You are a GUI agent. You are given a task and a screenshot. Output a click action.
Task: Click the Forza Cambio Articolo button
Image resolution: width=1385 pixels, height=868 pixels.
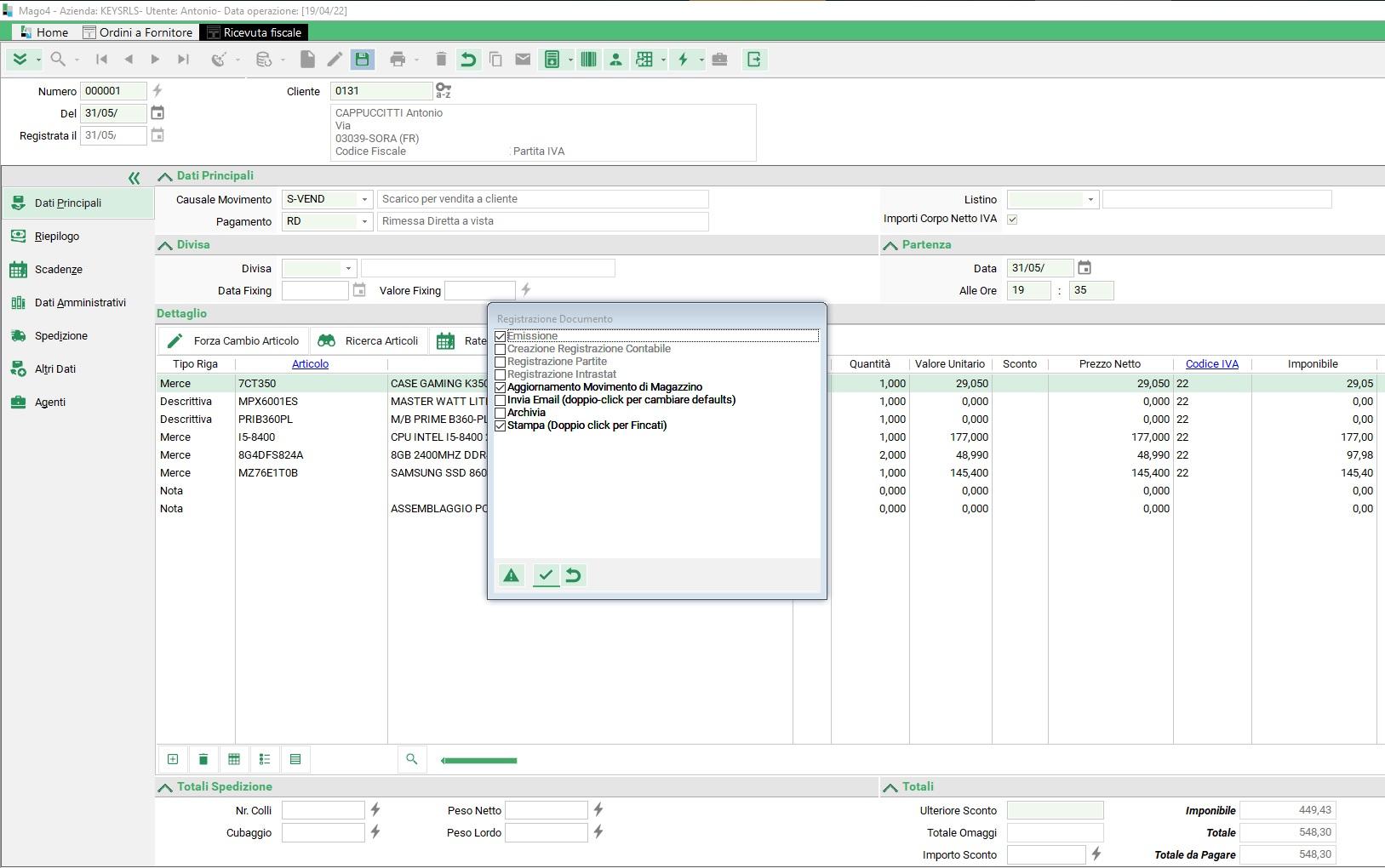tap(233, 341)
